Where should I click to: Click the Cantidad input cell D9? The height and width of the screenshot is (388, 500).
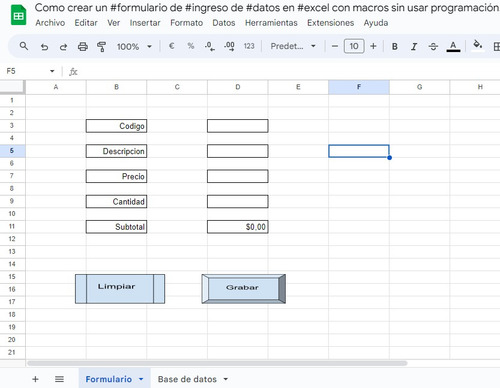[x=237, y=201]
